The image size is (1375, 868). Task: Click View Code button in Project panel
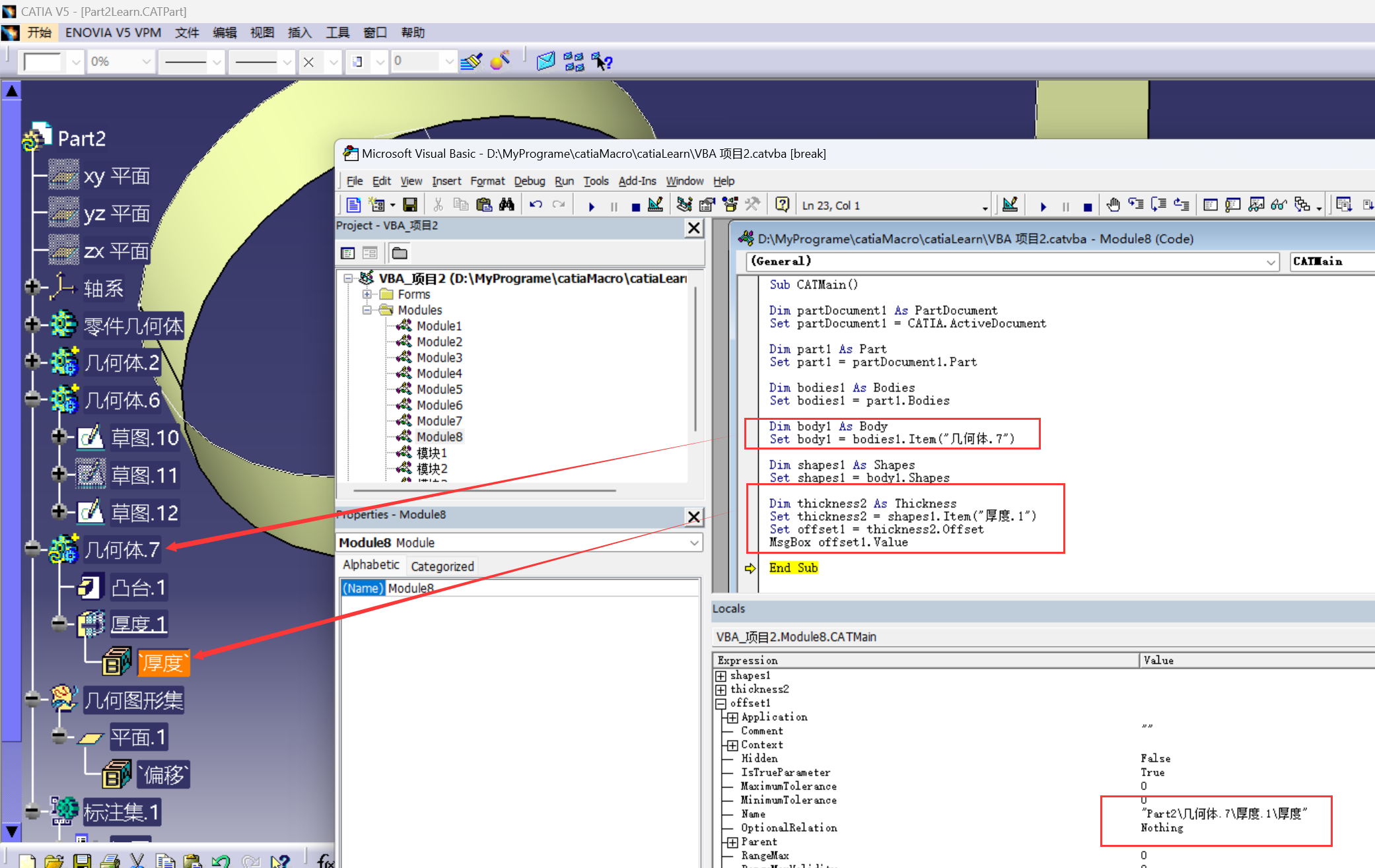348,253
